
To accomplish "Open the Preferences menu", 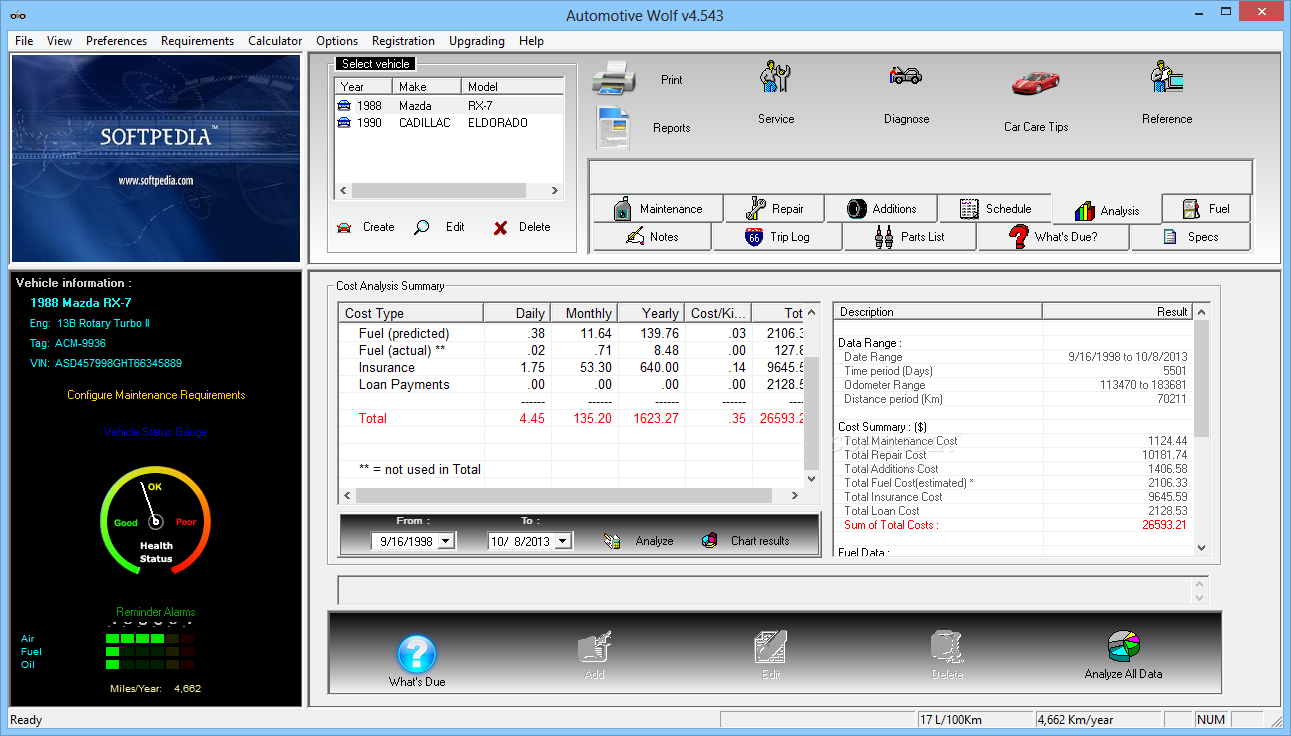I will (x=116, y=41).
